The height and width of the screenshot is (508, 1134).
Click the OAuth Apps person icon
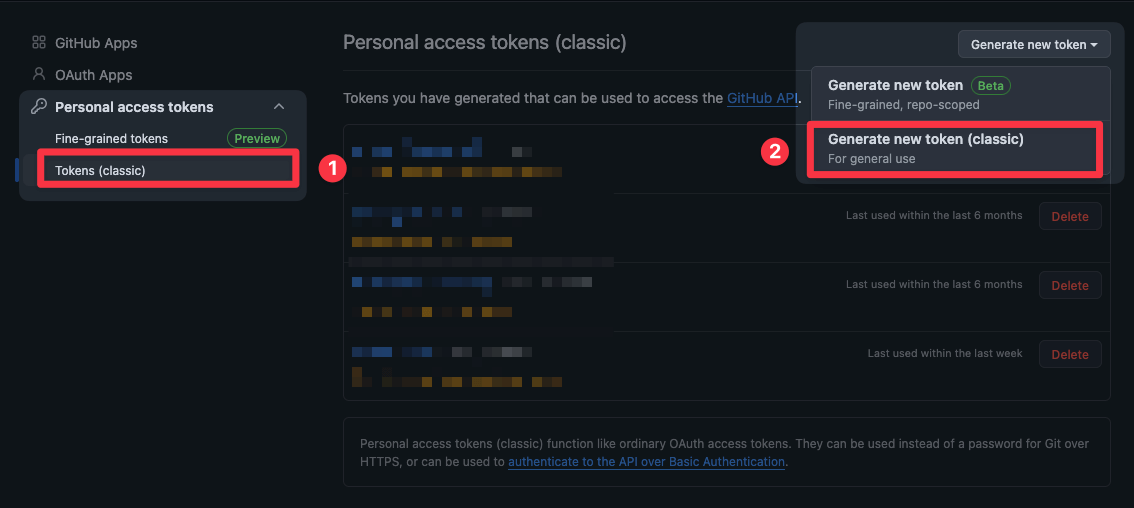click(x=39, y=74)
